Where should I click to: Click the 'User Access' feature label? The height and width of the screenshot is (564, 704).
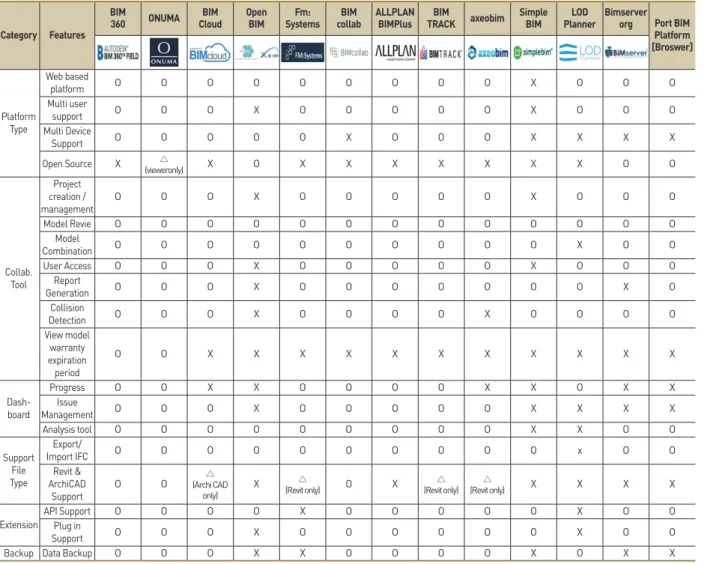tap(67, 266)
